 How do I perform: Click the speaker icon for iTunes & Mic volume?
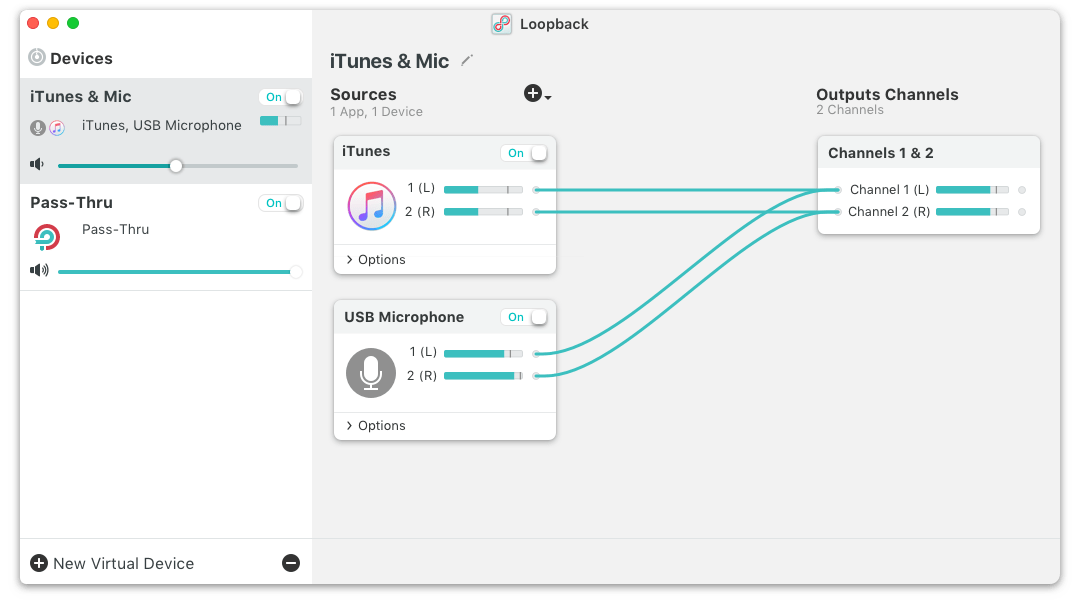click(37, 164)
